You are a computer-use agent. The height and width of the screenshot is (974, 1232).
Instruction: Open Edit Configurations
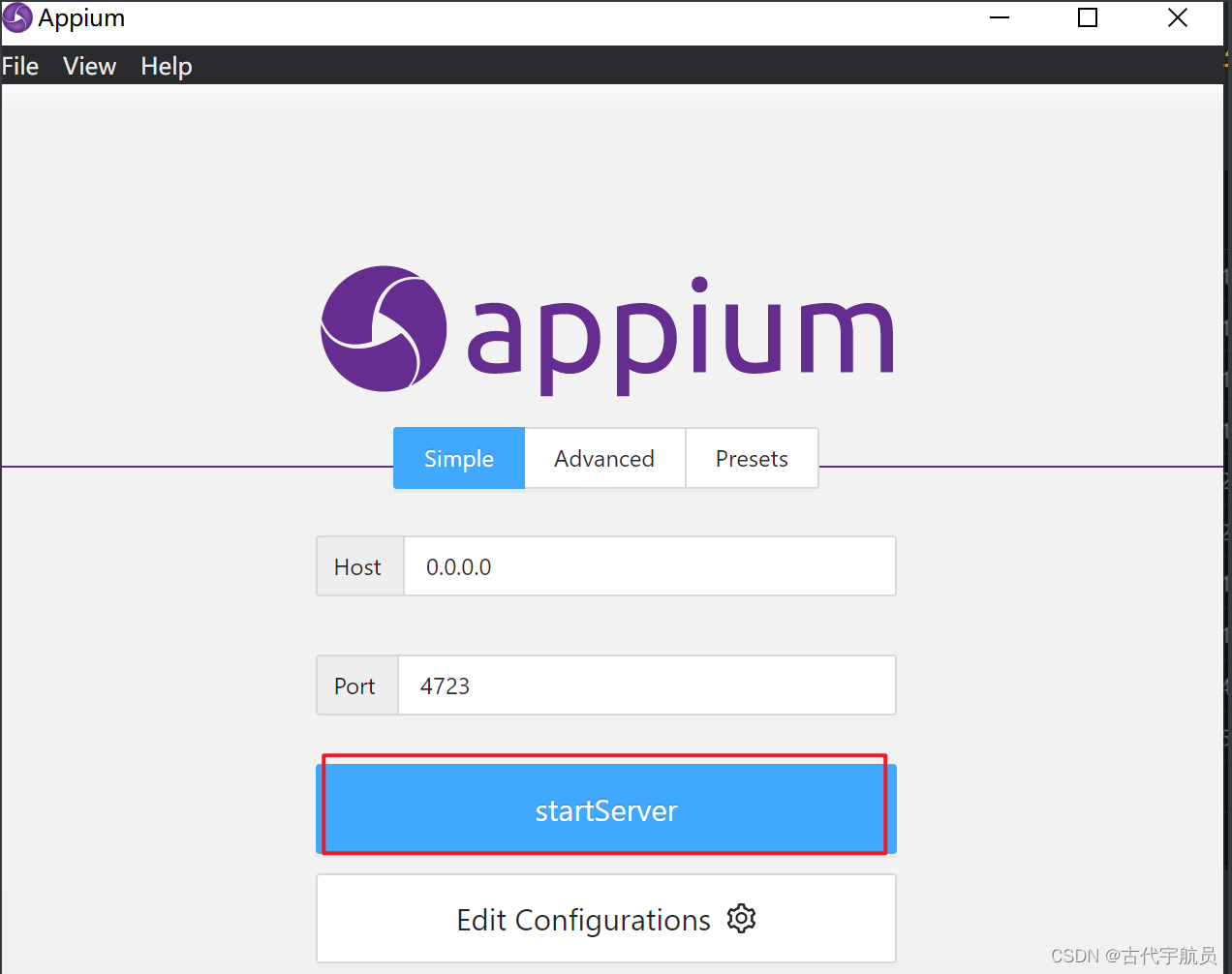(606, 919)
